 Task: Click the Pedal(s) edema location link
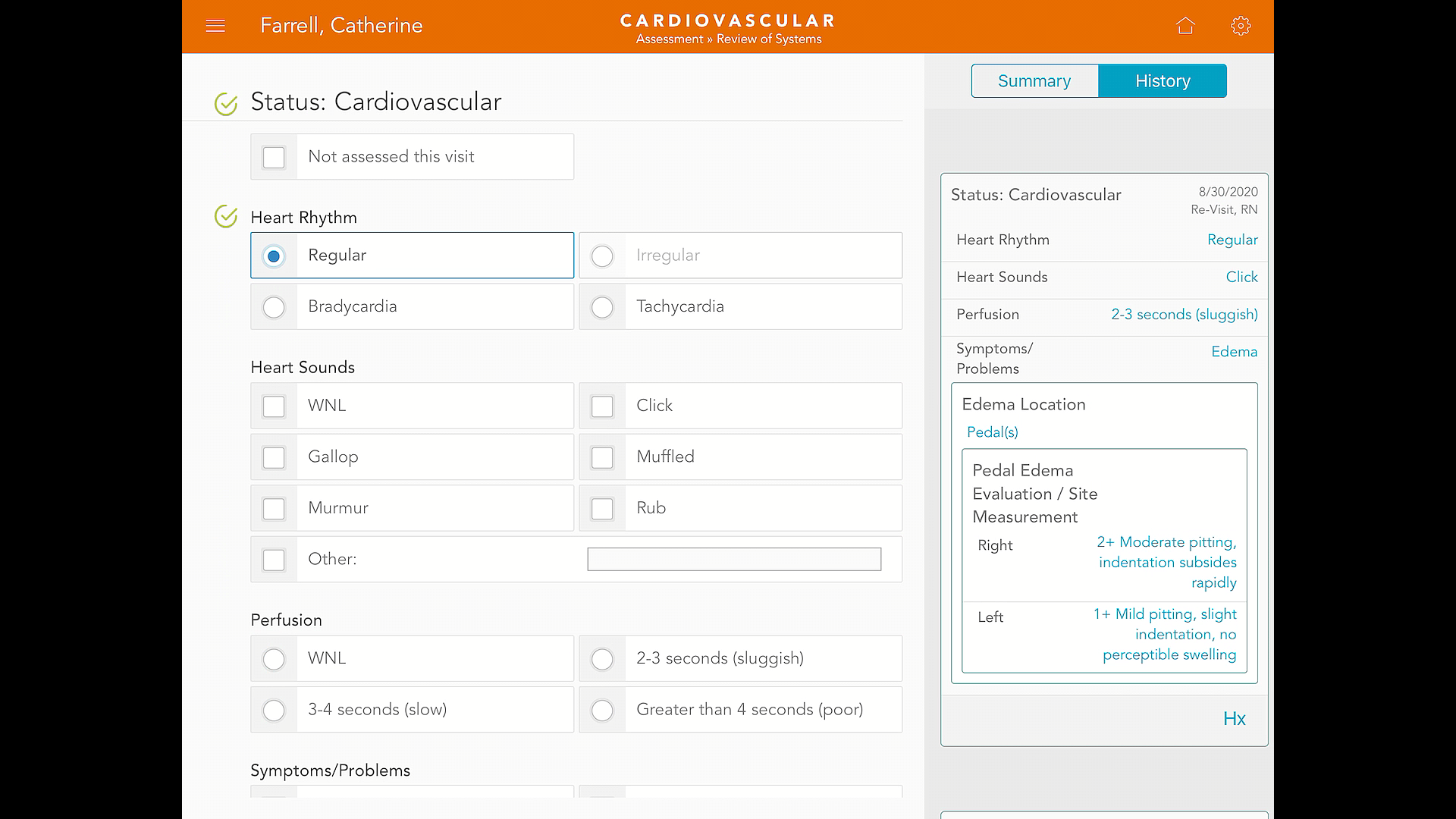click(992, 432)
